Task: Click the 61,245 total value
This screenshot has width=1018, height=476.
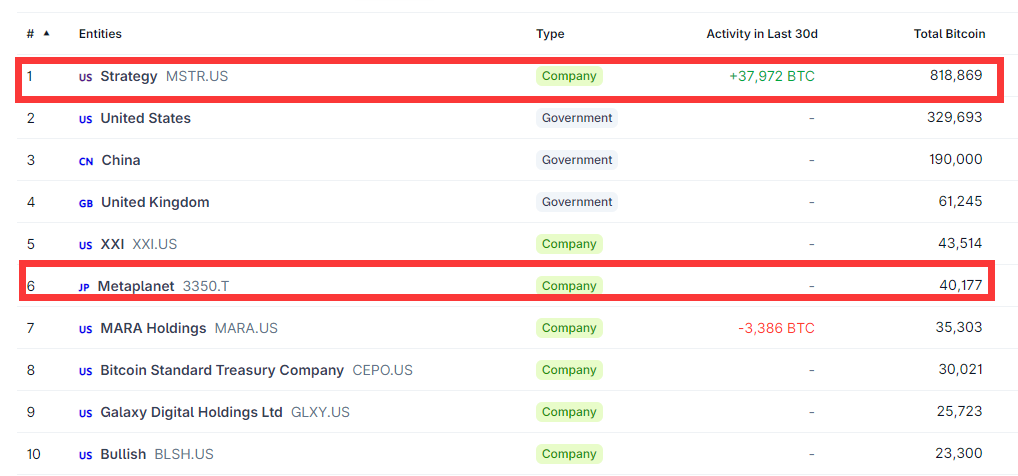Action: (960, 201)
